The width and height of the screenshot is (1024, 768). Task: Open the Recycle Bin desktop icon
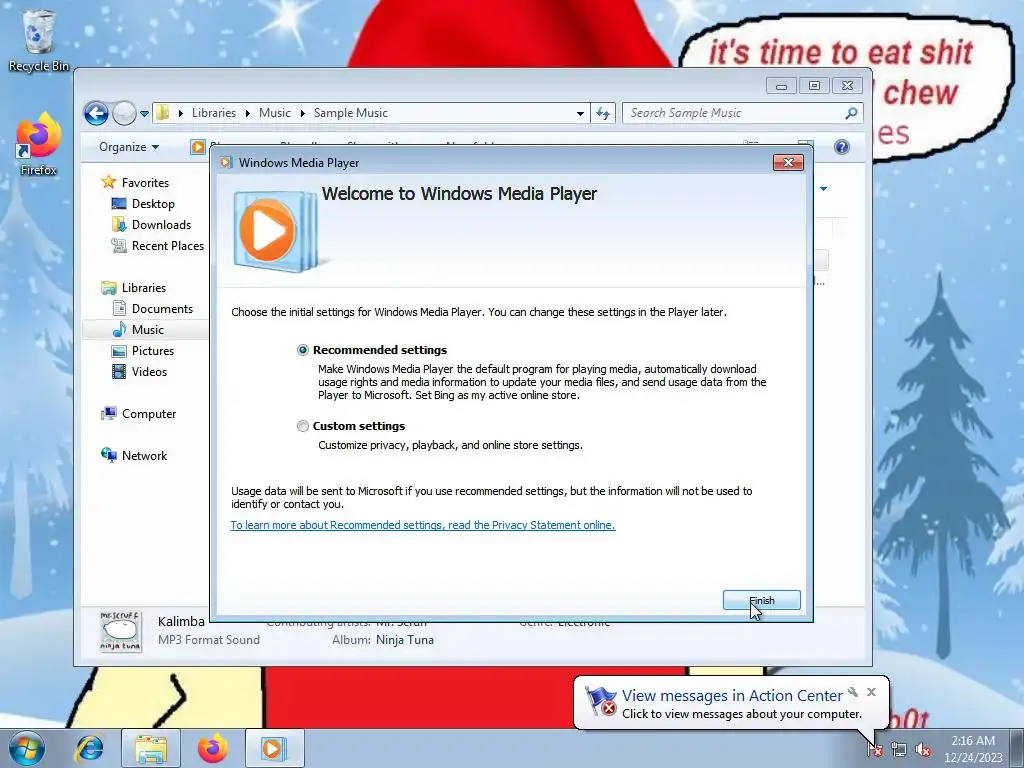click(x=39, y=40)
